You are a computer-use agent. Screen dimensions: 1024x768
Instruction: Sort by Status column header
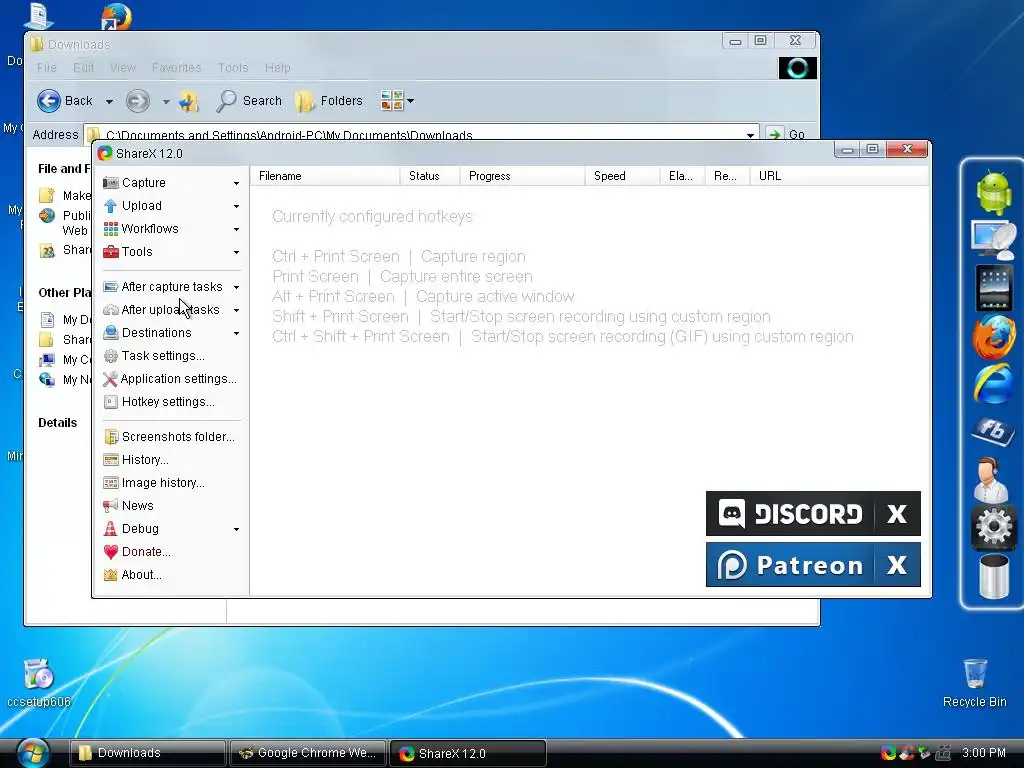(430, 176)
